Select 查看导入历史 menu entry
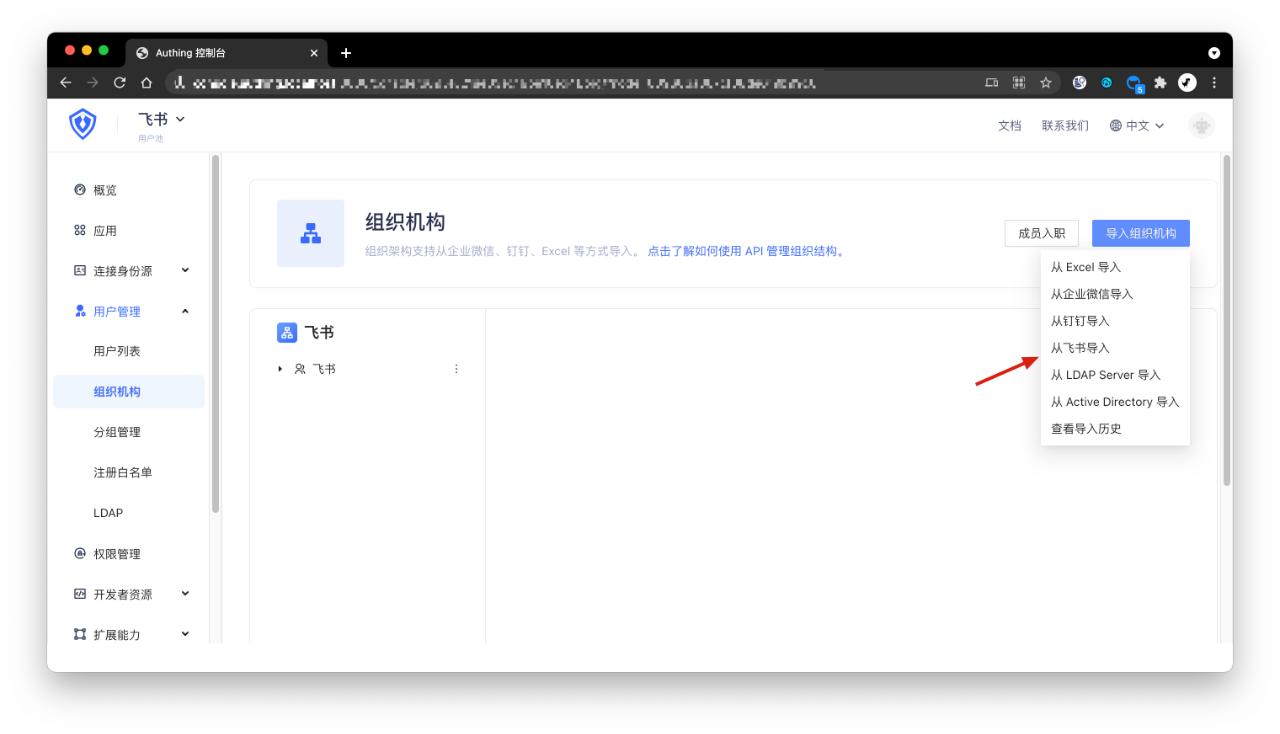1280x734 pixels. (x=1086, y=429)
